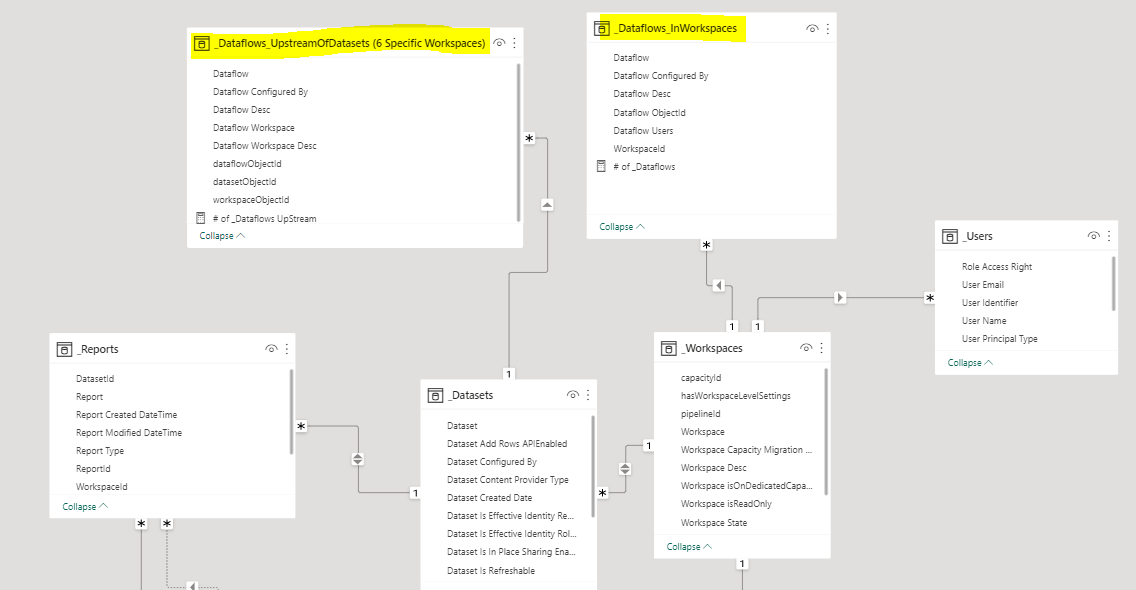Toggle visibility of _Workspaces table
Viewport: 1136px width, 590px height.
[x=806, y=348]
